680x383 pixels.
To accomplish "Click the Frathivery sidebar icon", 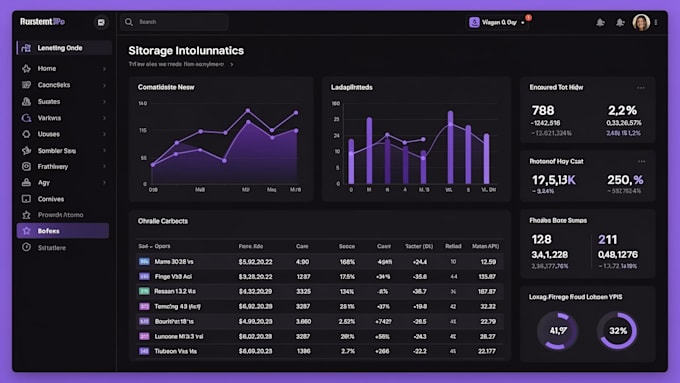I will (26, 167).
